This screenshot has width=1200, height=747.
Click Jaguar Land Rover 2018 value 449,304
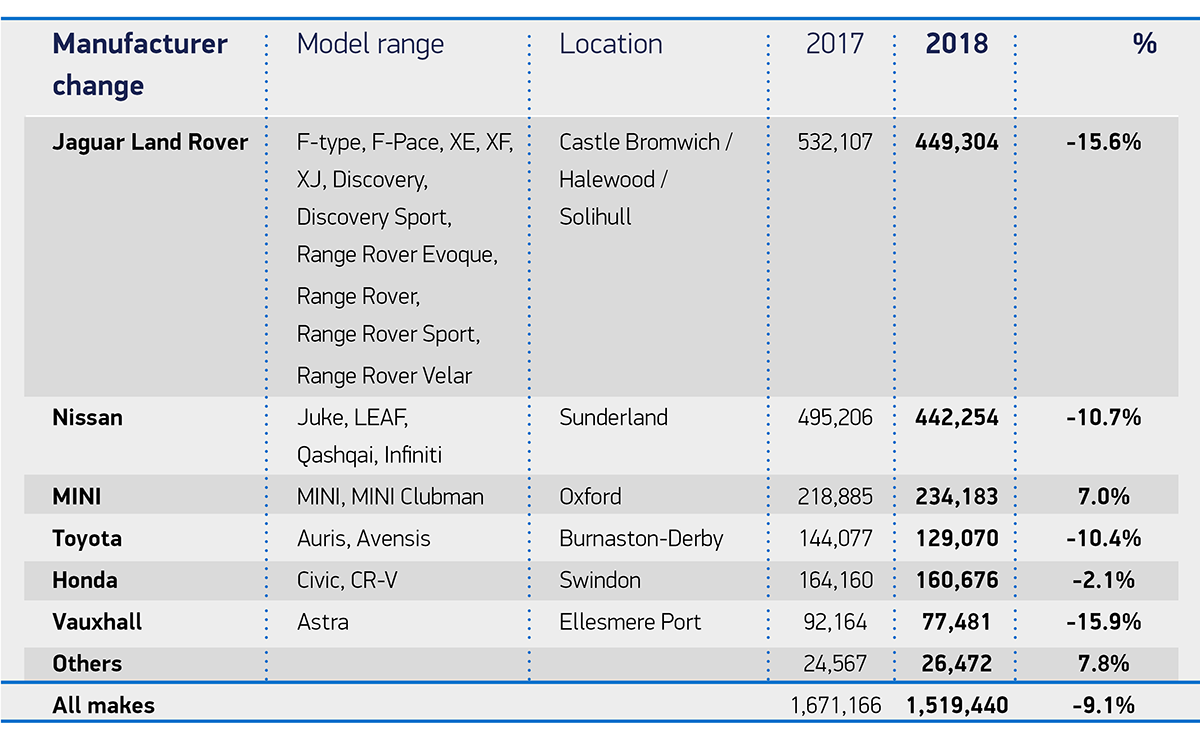pos(957,142)
